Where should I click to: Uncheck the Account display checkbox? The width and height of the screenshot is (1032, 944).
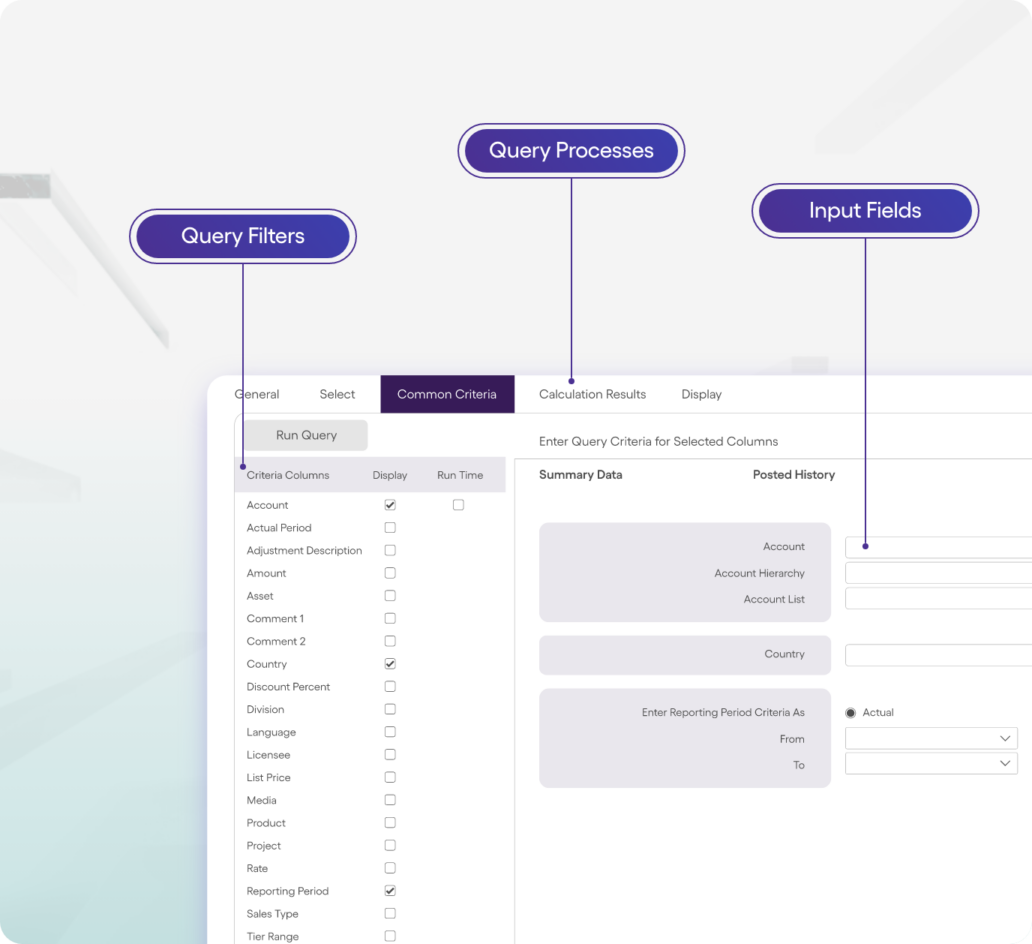point(390,505)
